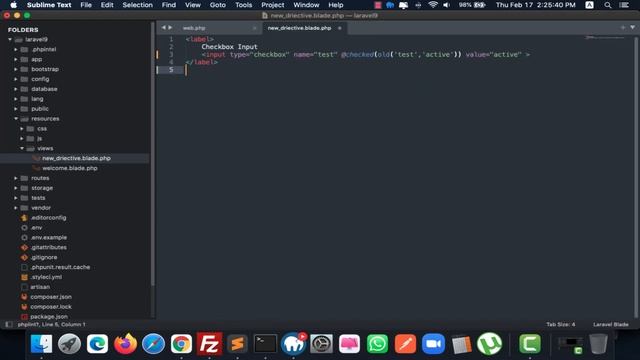Screen dimensions: 640x360
Task: Open artisan file in sidebar
Action: (x=40, y=287)
